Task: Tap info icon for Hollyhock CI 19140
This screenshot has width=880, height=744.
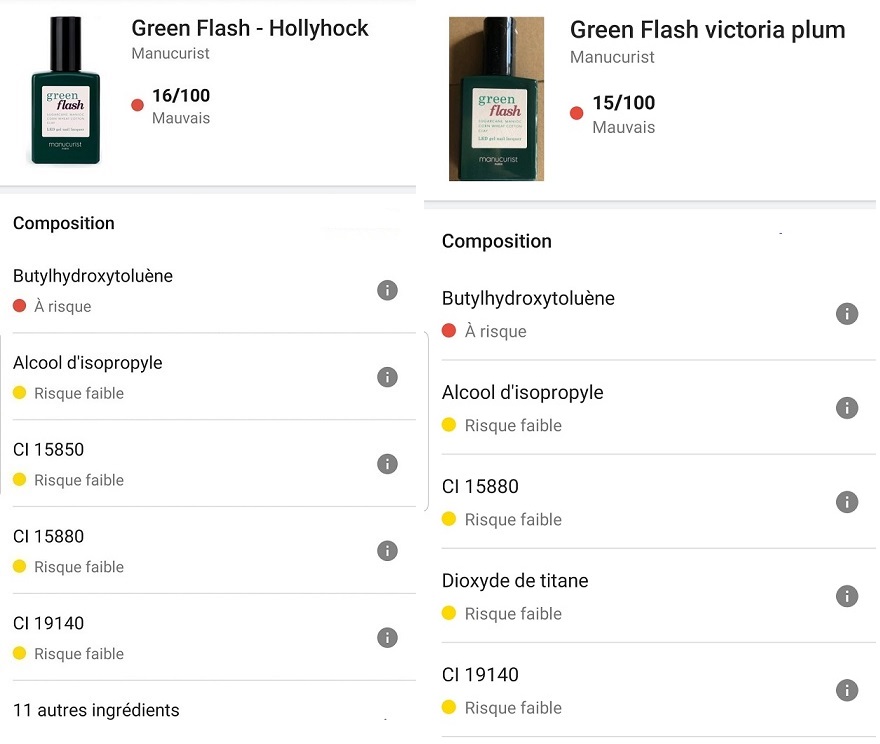Action: [x=387, y=638]
